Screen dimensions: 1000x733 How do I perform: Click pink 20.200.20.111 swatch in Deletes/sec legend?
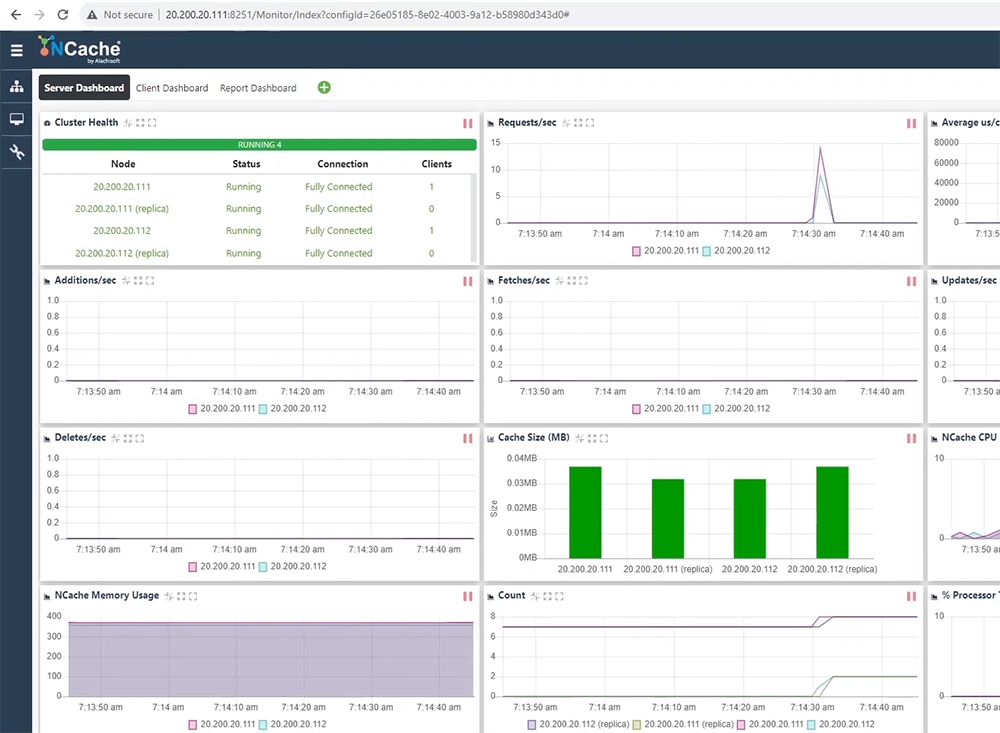(193, 566)
